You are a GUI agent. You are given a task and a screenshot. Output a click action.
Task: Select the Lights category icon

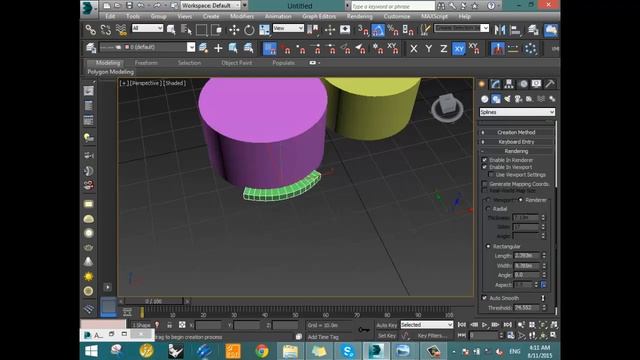[x=507, y=99]
